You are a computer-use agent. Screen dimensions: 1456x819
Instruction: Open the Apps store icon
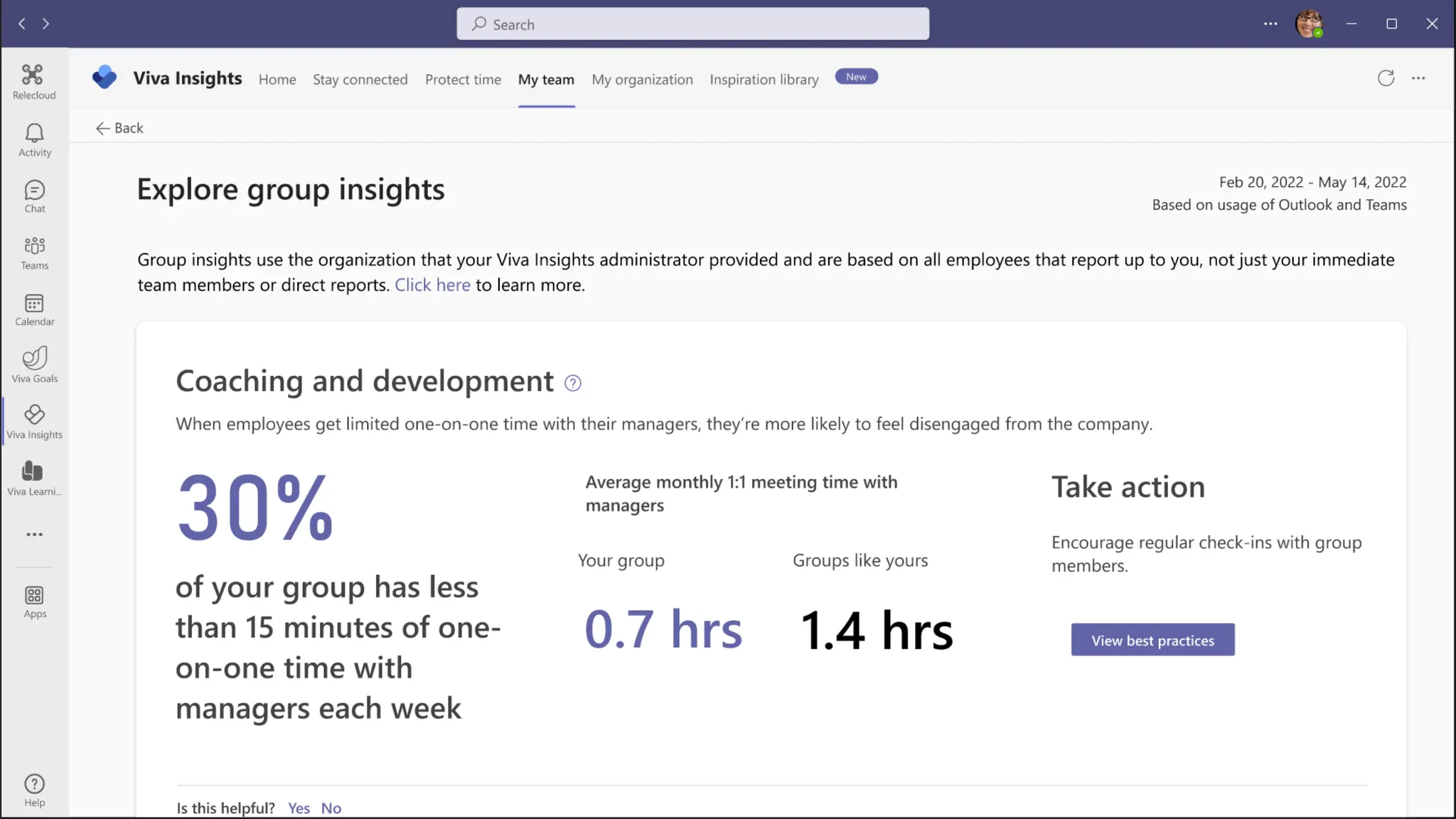pyautogui.click(x=34, y=596)
